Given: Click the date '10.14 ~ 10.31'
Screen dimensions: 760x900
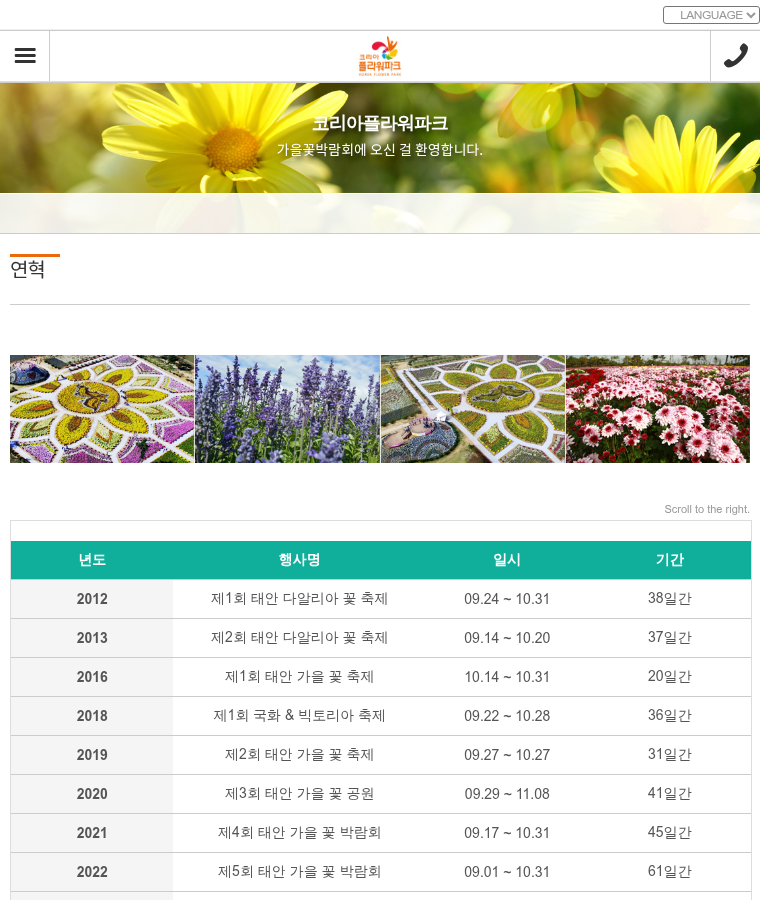Looking at the screenshot, I should [507, 677].
